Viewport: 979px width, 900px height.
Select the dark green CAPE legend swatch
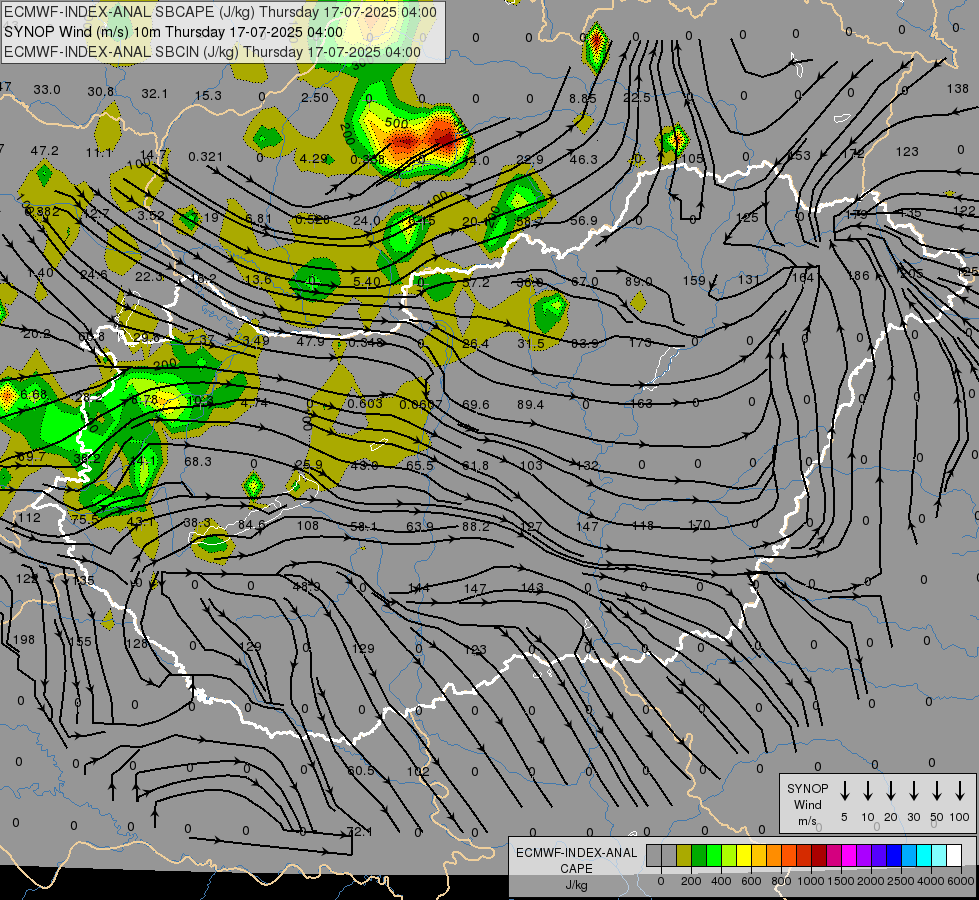tap(699, 856)
